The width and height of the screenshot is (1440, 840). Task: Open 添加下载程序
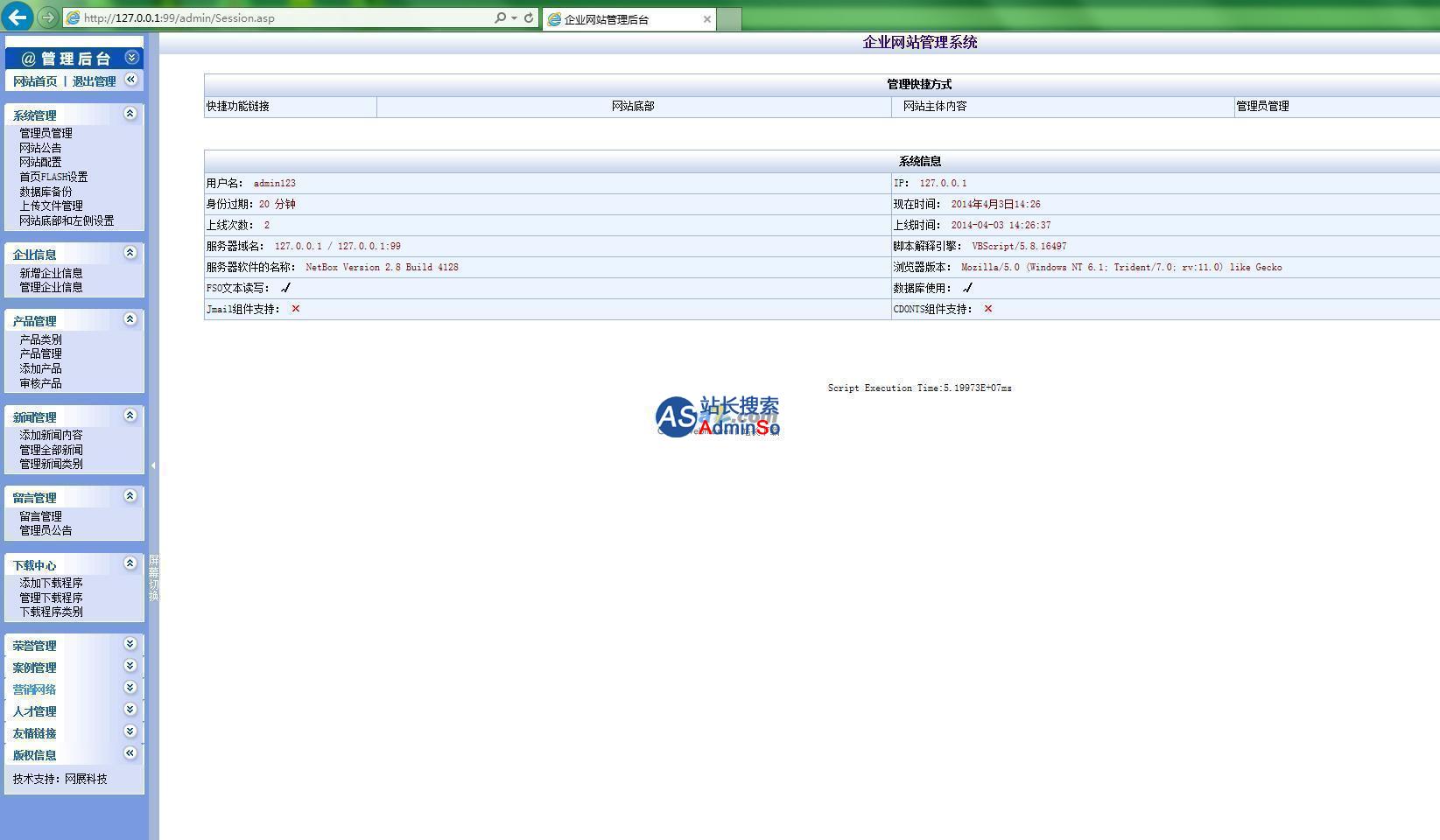(x=51, y=583)
